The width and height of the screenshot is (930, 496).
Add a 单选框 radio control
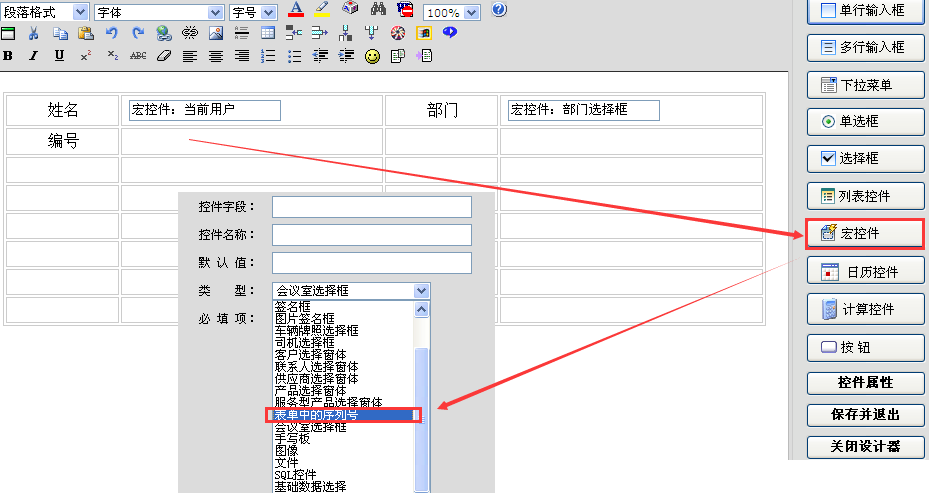(865, 122)
